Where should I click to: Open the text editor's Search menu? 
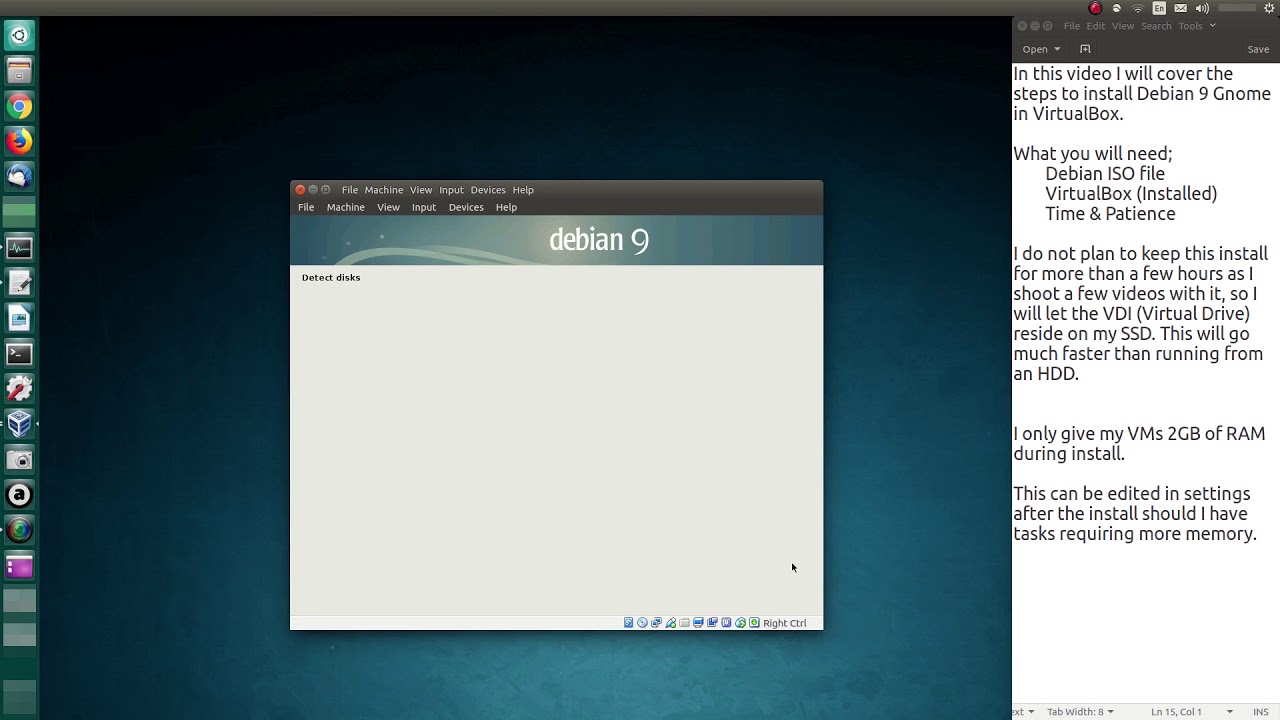pyautogui.click(x=1156, y=26)
